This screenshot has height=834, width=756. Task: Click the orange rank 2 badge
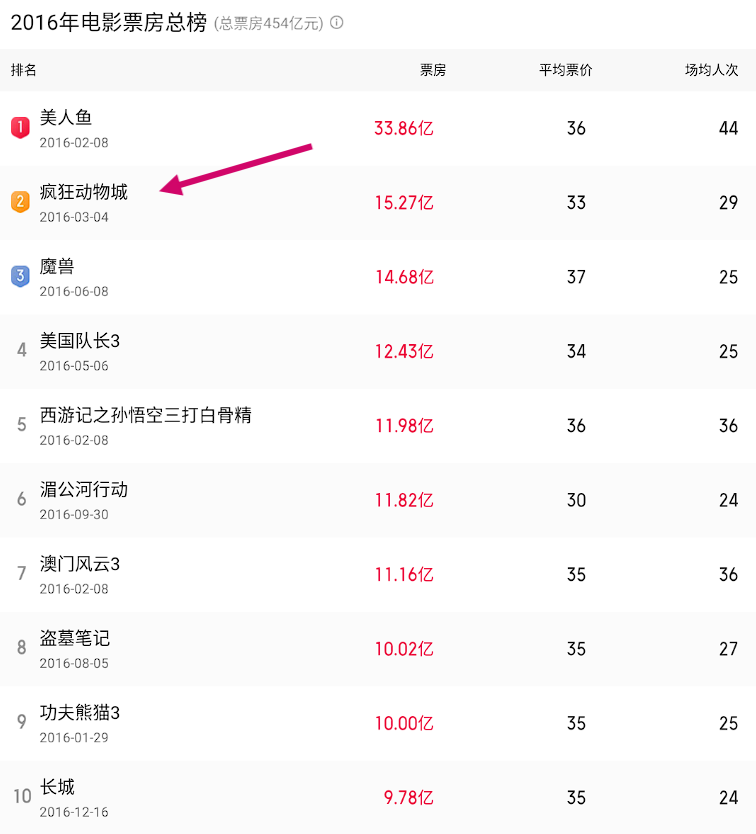(x=20, y=202)
